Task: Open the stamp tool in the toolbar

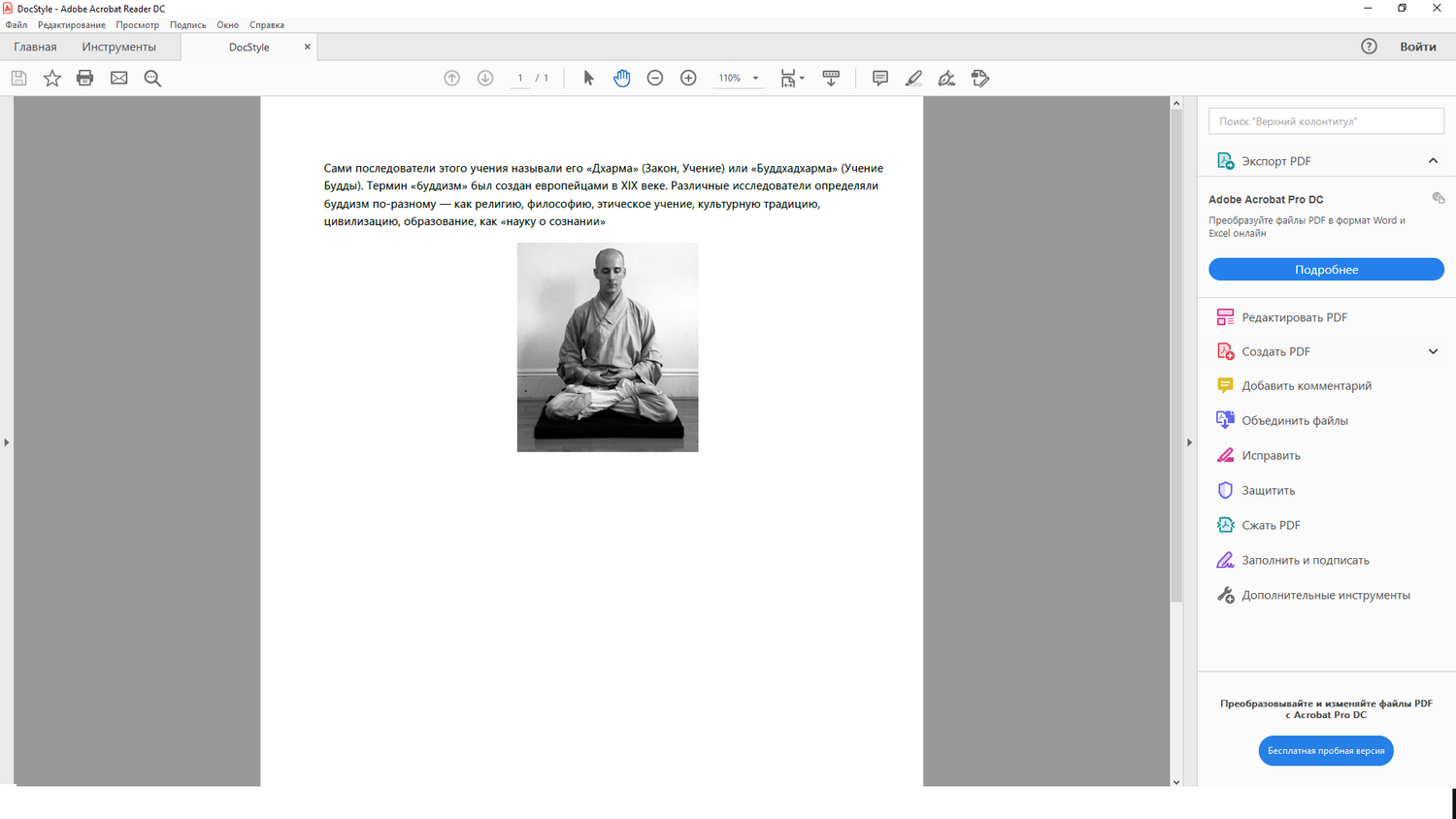Action: tap(980, 79)
